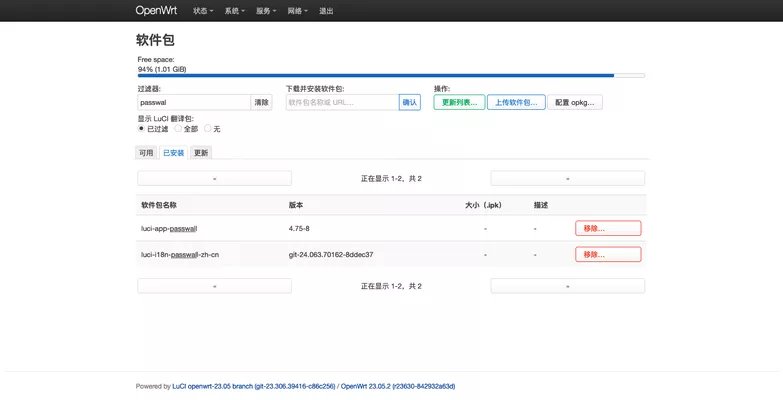Focus the filter field containing passwal
This screenshot has width=783, height=400.
(193, 102)
